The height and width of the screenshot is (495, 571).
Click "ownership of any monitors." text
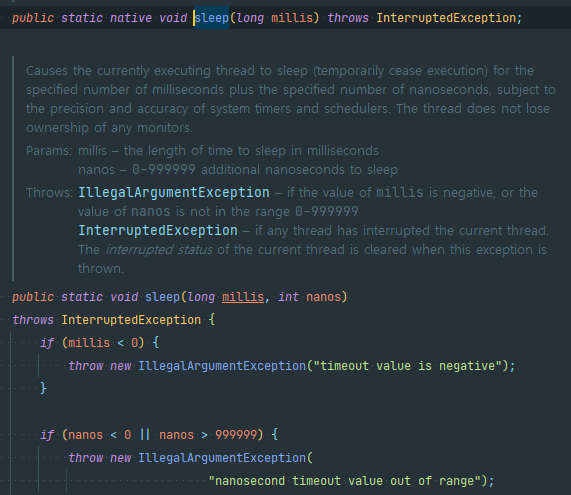coord(109,128)
